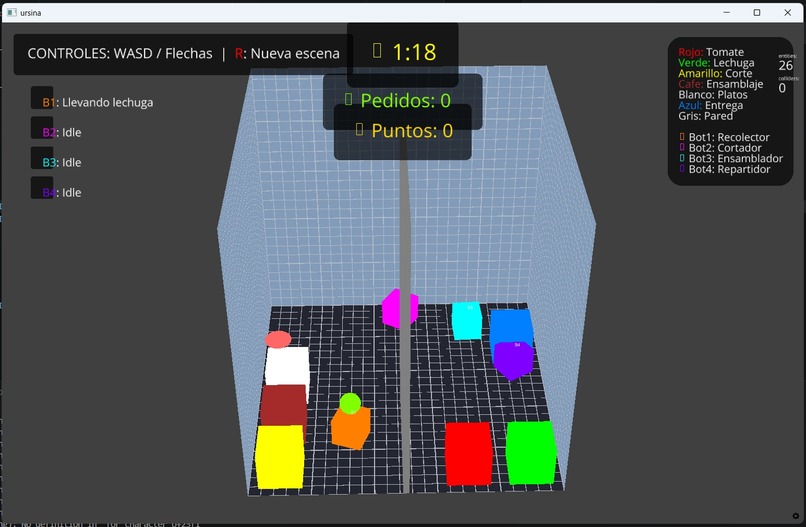Click the pink plate disc above white cube
This screenshot has height=527, width=806.
pos(278,339)
